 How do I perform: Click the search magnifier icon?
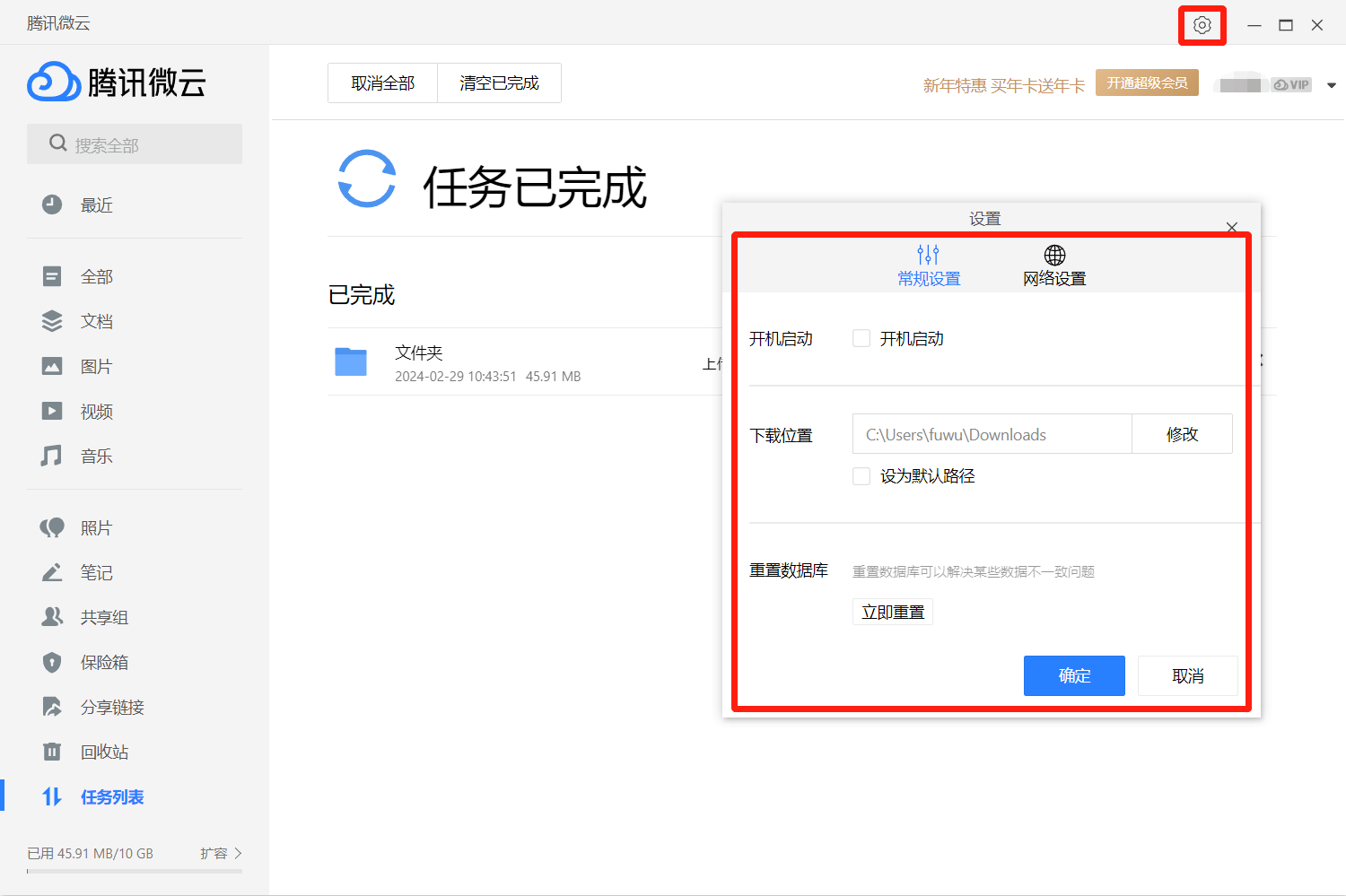coord(58,144)
